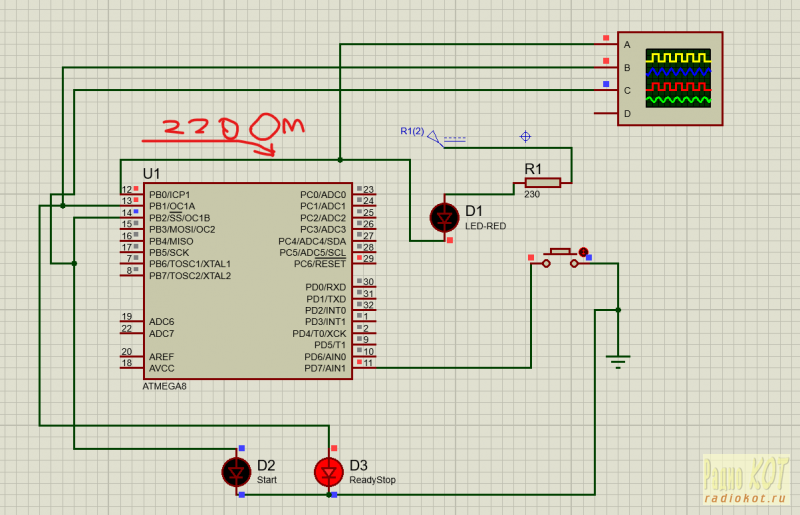Click the PC5/ADC5/SCL pin label
Image resolution: width=800 pixels, height=515 pixels.
tap(312, 252)
